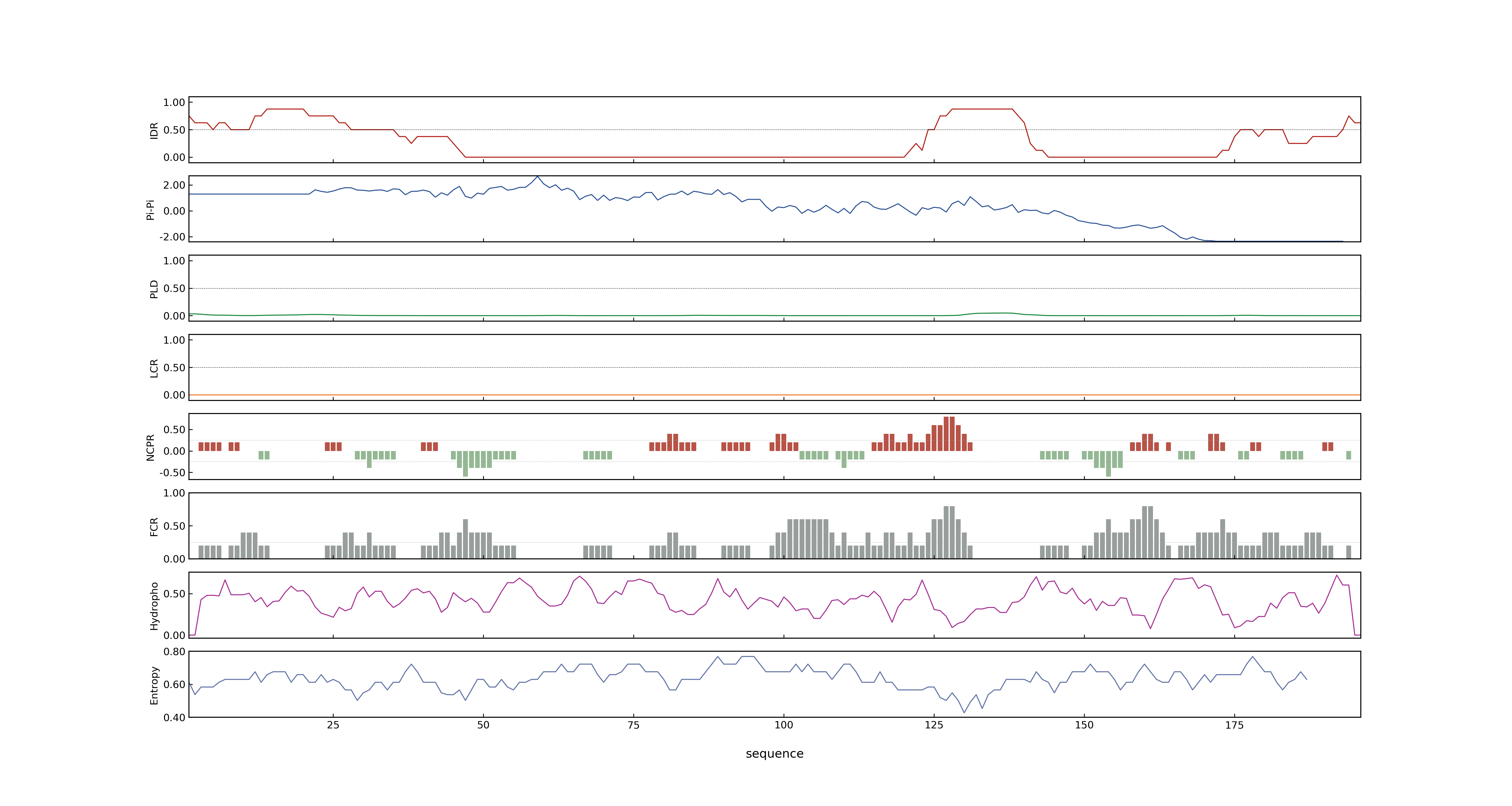Viewport: 1512px width, 806px height.
Task: Click the LCR y-axis label
Action: click(x=154, y=368)
